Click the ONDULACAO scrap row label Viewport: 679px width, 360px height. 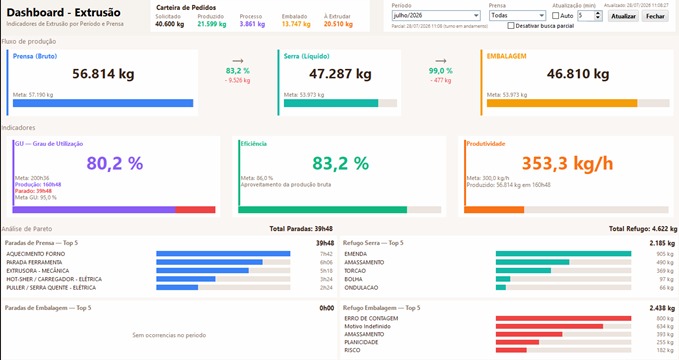pyautogui.click(x=361, y=288)
